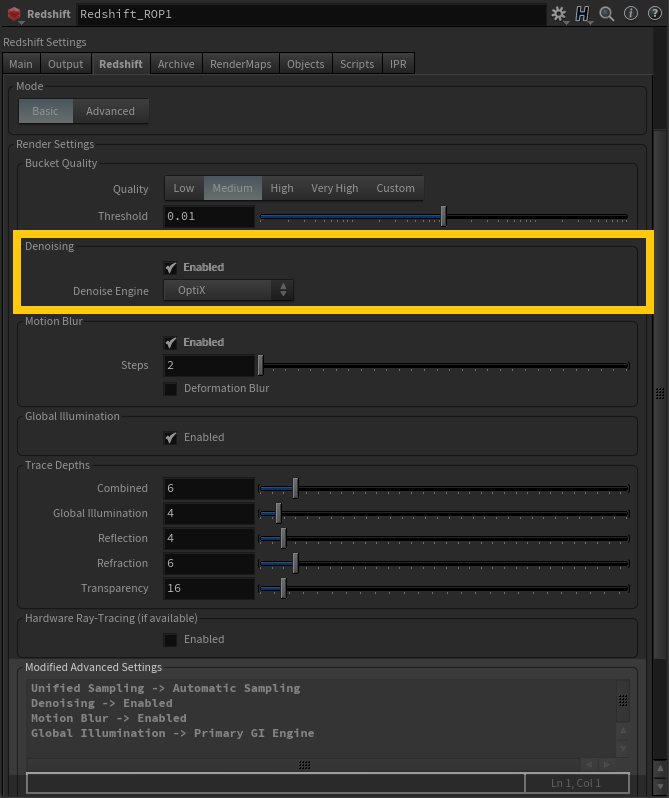
Task: Select the Output tab
Action: pyautogui.click(x=66, y=64)
